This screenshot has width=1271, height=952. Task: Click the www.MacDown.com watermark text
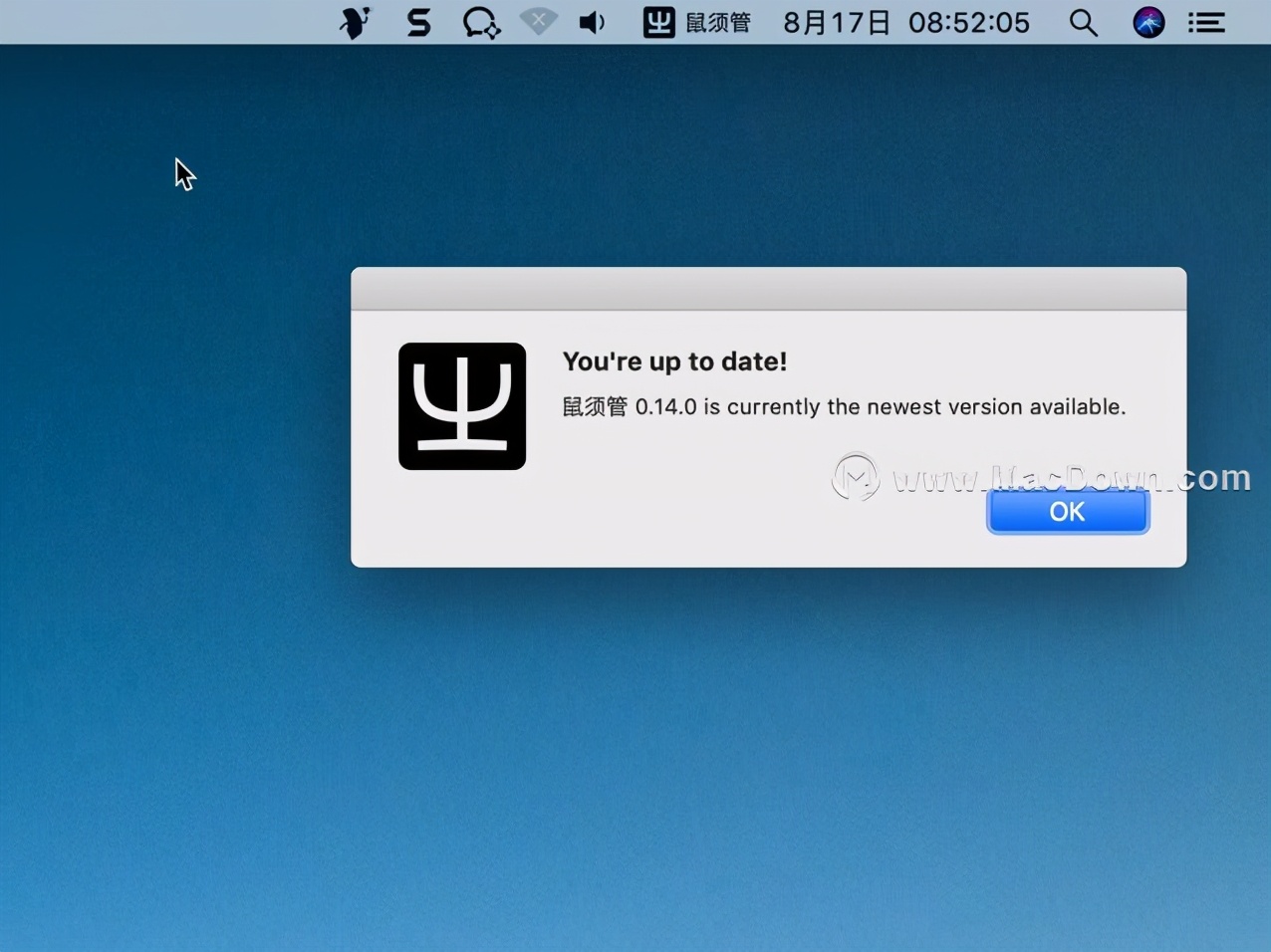pos(1071,478)
